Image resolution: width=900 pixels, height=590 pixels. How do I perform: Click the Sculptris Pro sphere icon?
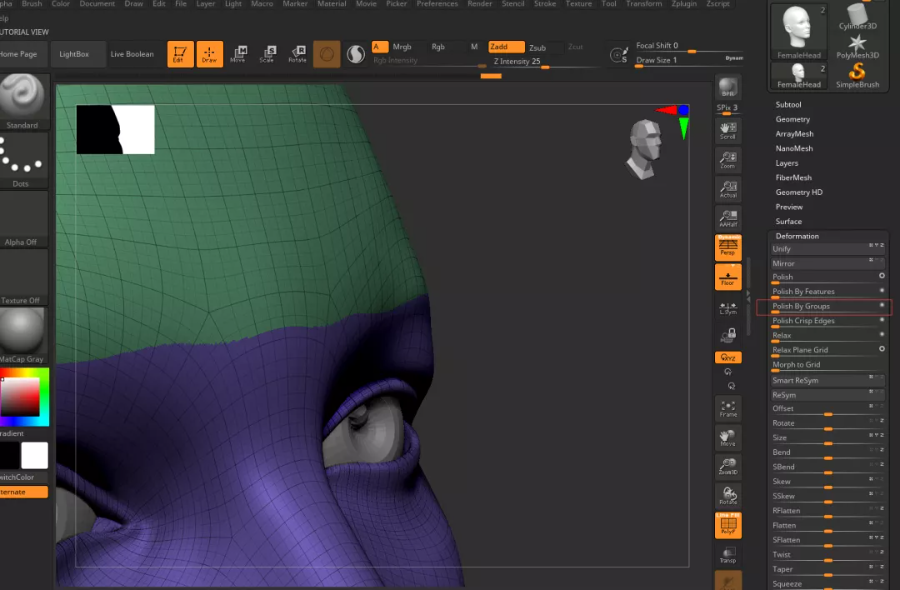coord(356,54)
